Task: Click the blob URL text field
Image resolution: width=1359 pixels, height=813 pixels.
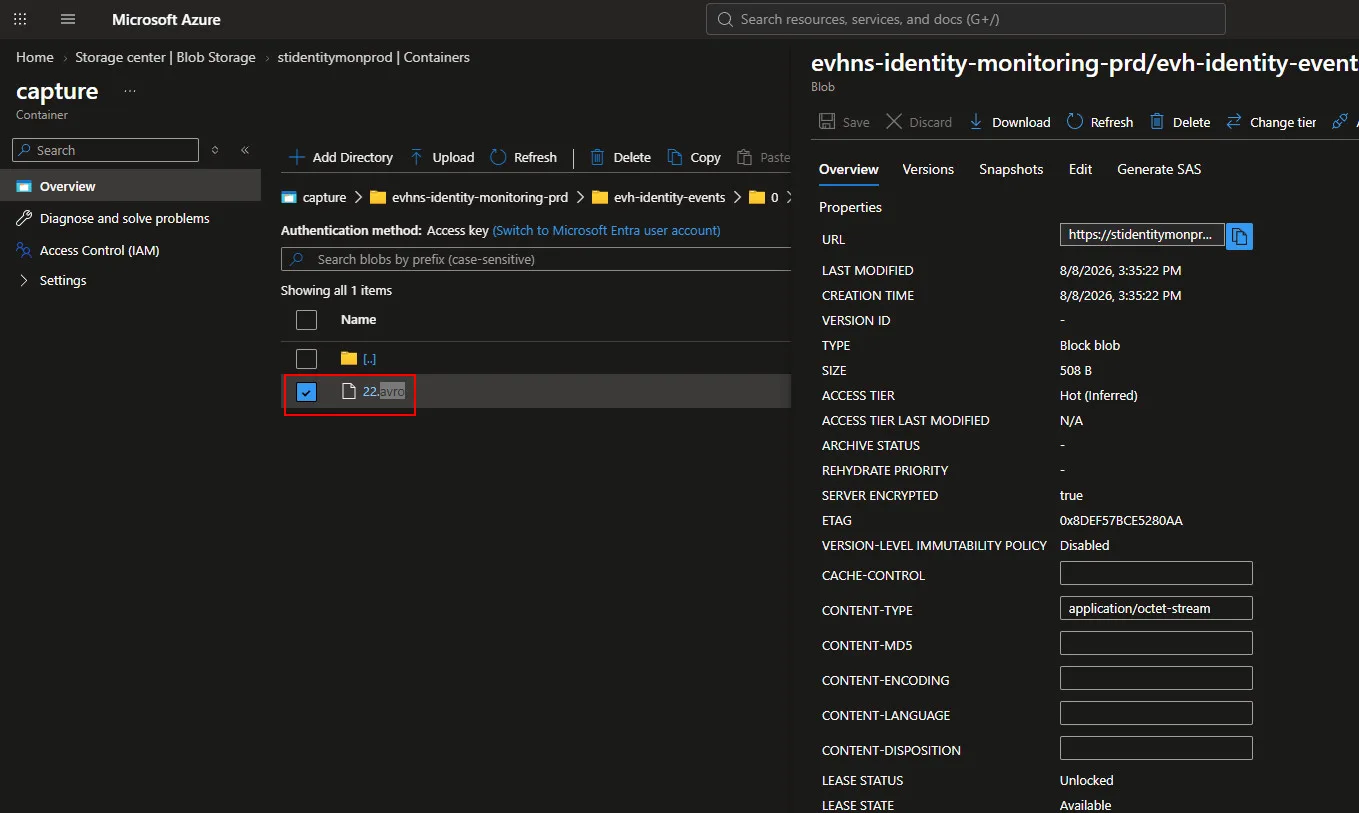Action: click(x=1142, y=235)
